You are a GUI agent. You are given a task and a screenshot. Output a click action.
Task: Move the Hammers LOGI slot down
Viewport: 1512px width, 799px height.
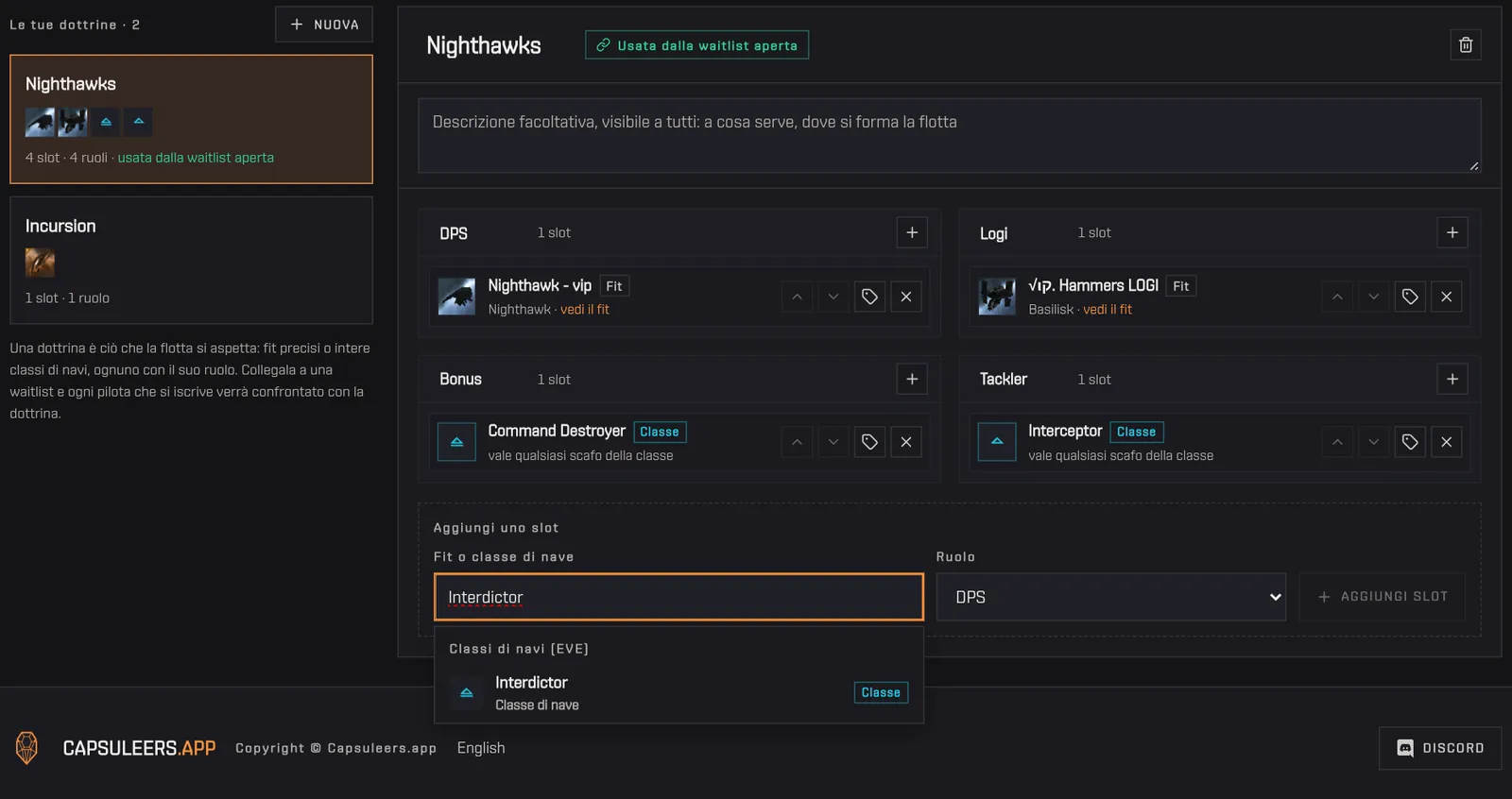[x=1374, y=297]
